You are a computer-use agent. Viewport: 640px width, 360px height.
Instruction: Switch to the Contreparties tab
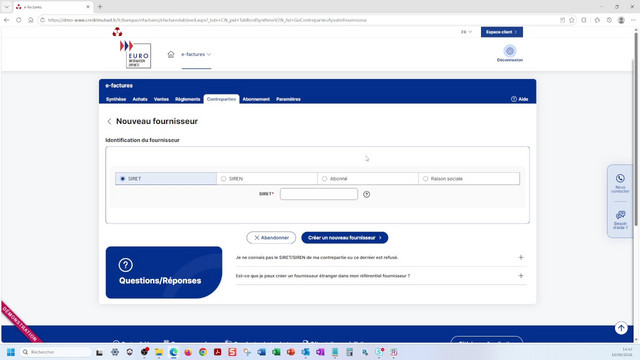(221, 99)
